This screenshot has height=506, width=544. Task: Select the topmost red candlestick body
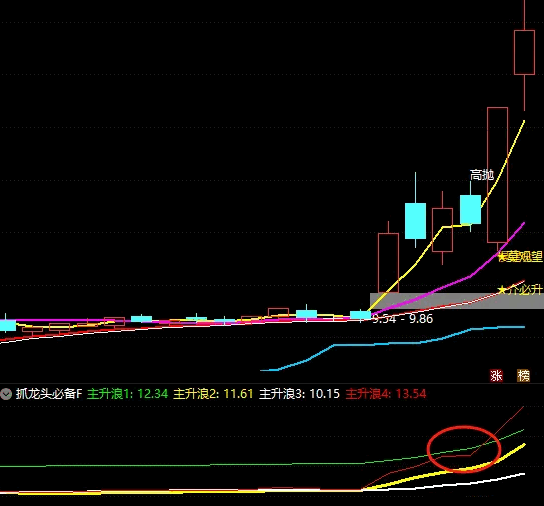pos(524,52)
